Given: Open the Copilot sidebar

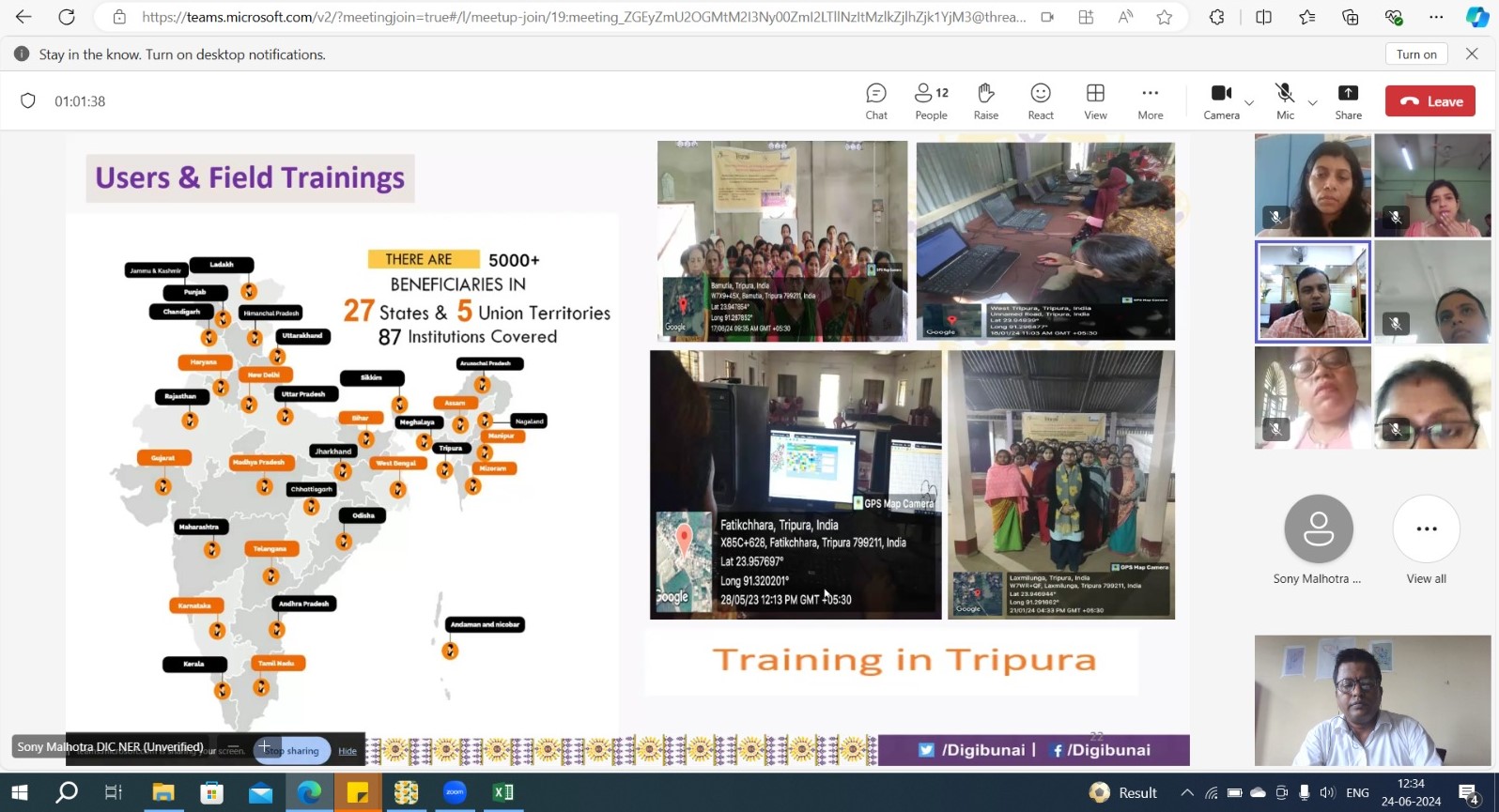Looking at the screenshot, I should click(x=1476, y=17).
